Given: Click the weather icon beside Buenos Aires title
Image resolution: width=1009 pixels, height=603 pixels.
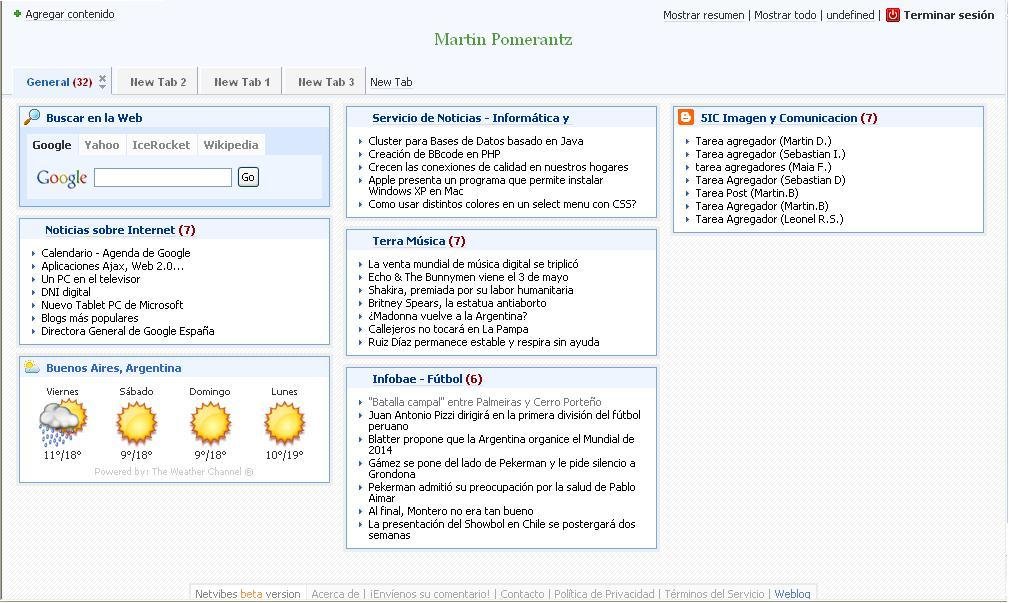Looking at the screenshot, I should [32, 367].
